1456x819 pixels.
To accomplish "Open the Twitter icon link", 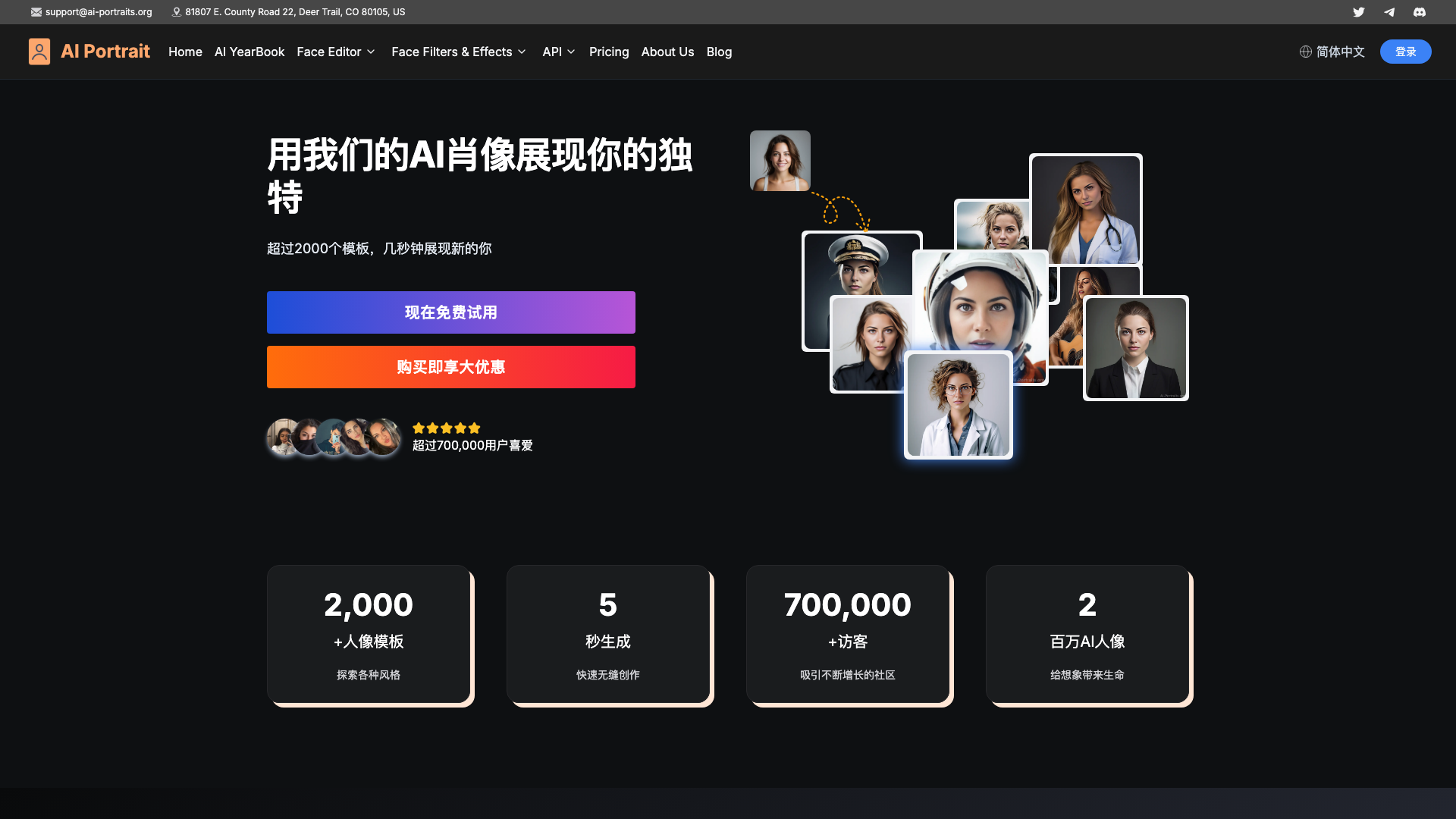I will (x=1358, y=12).
